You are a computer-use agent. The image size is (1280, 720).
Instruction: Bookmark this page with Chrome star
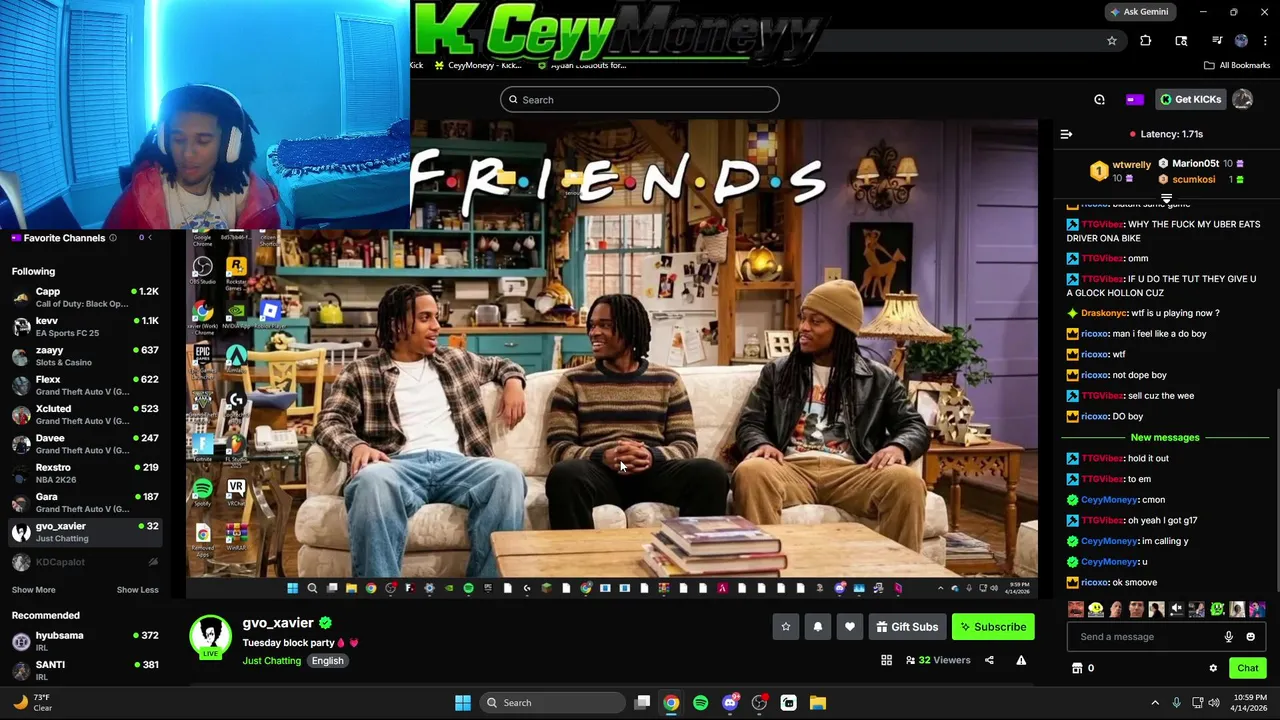click(x=1111, y=41)
